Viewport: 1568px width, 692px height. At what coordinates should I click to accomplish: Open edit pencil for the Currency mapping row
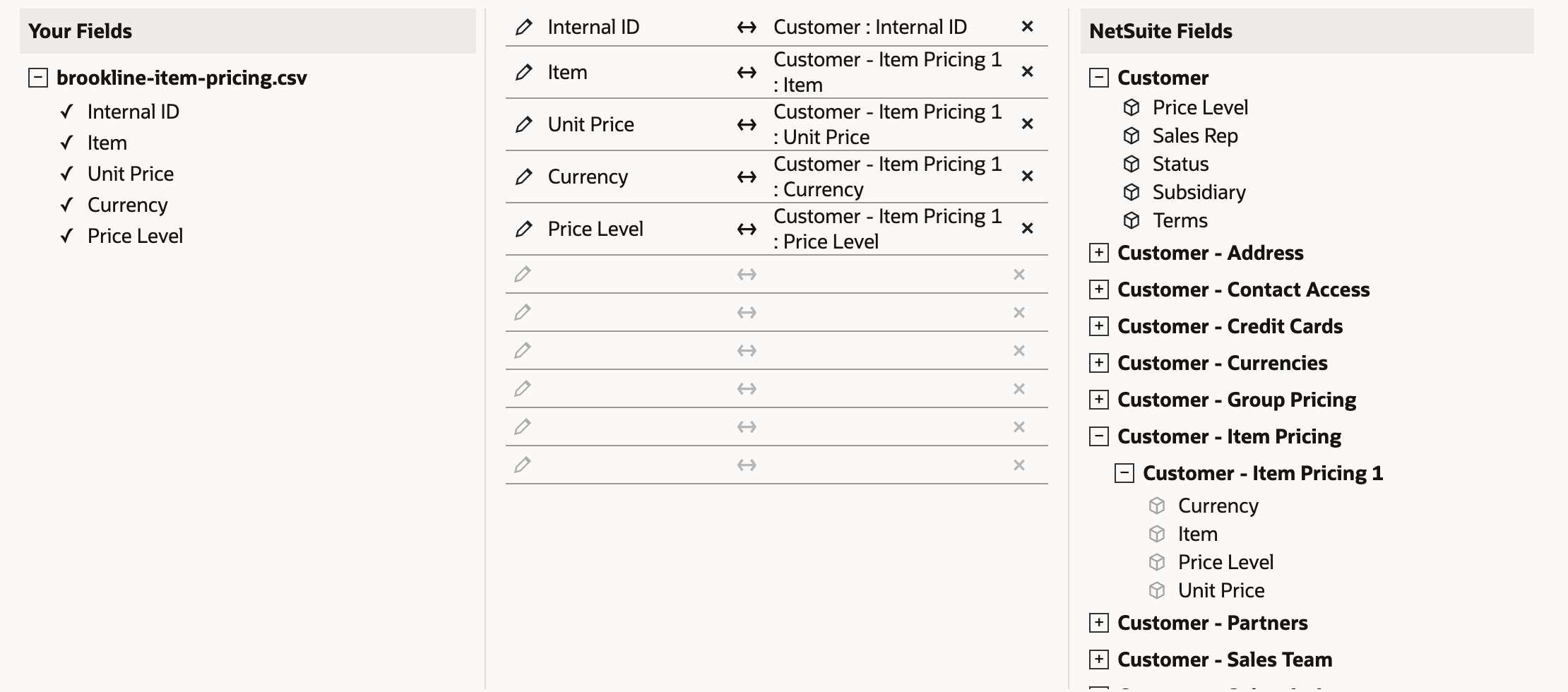click(523, 177)
